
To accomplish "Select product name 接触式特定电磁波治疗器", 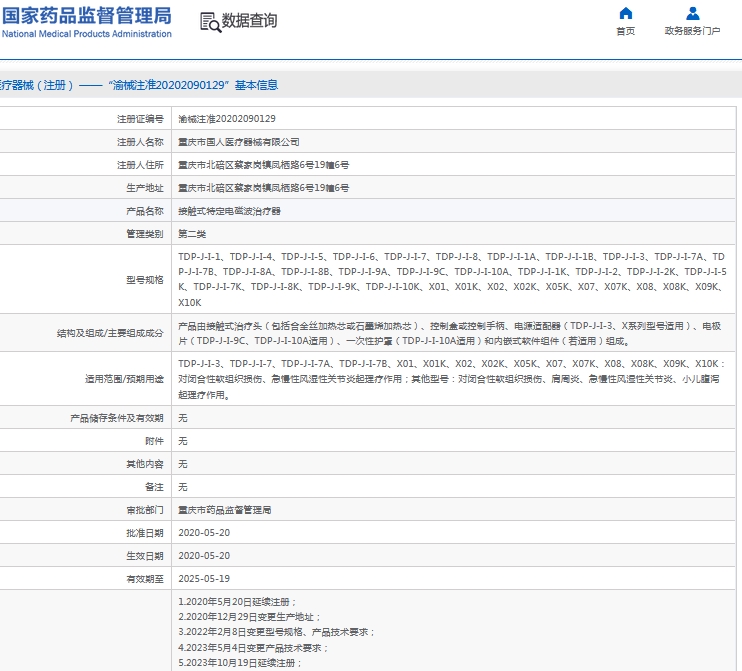I will coord(229,211).
